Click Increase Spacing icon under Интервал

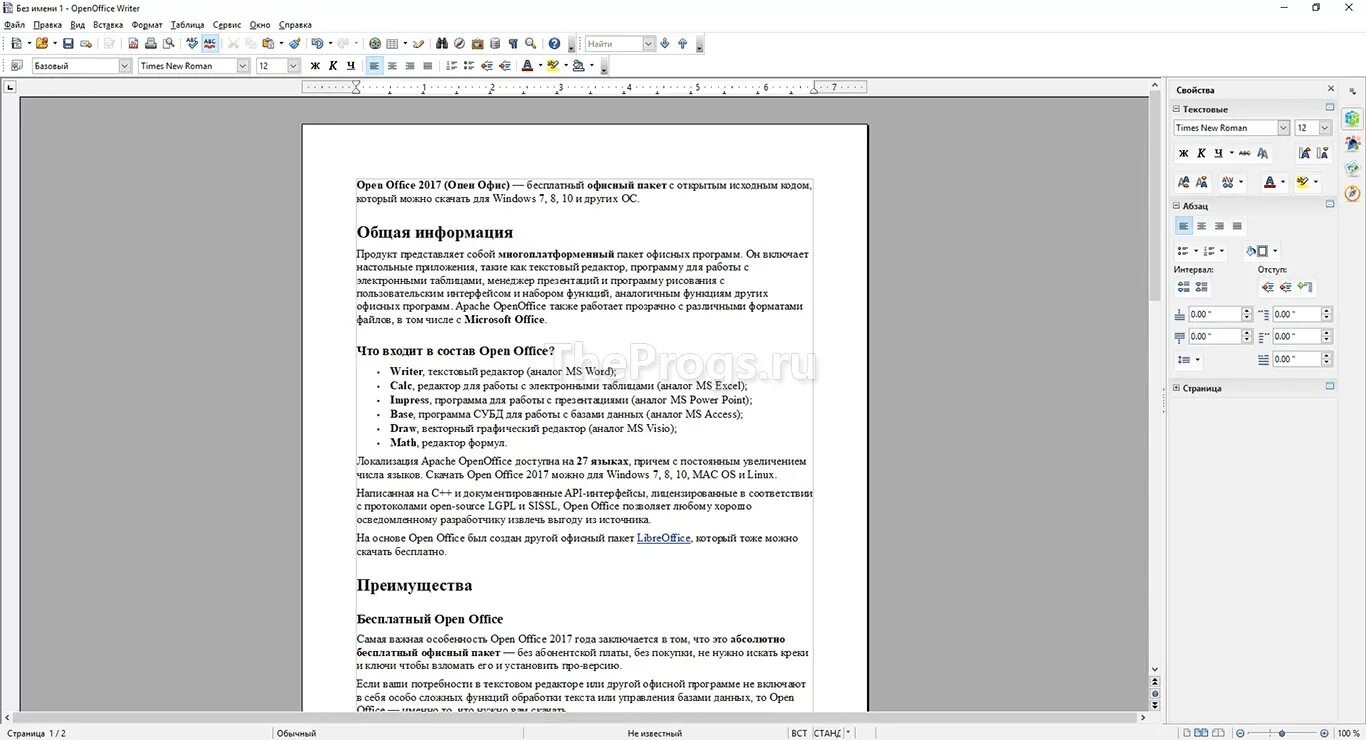coord(1184,287)
